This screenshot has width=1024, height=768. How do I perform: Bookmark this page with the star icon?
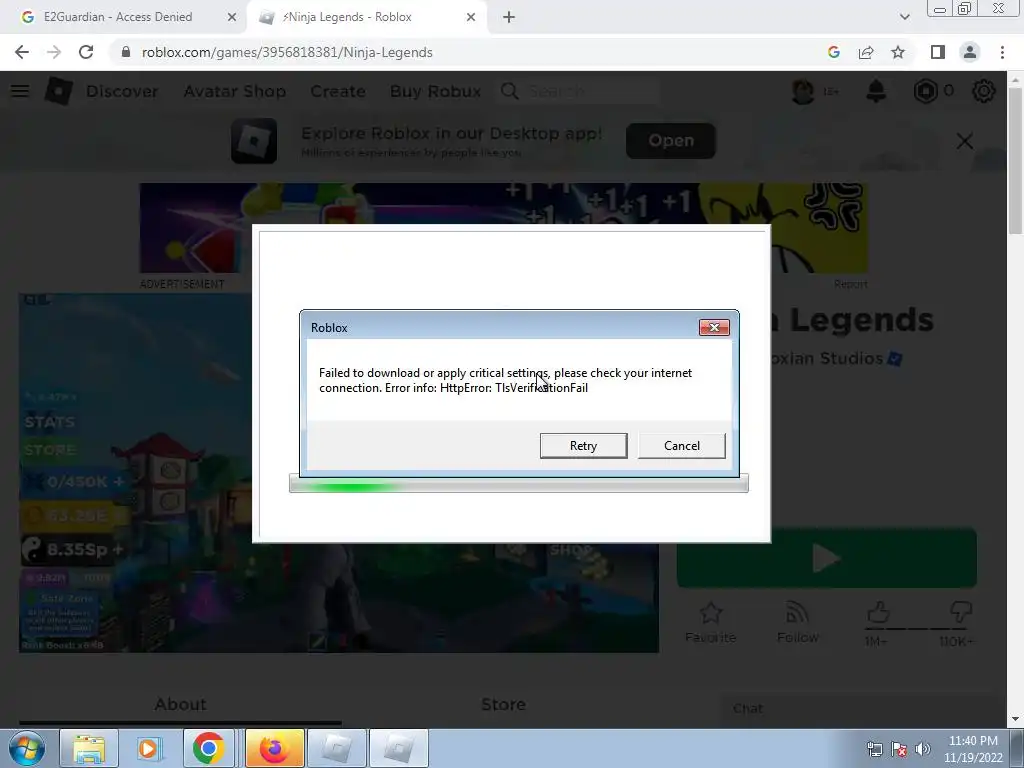point(898,52)
